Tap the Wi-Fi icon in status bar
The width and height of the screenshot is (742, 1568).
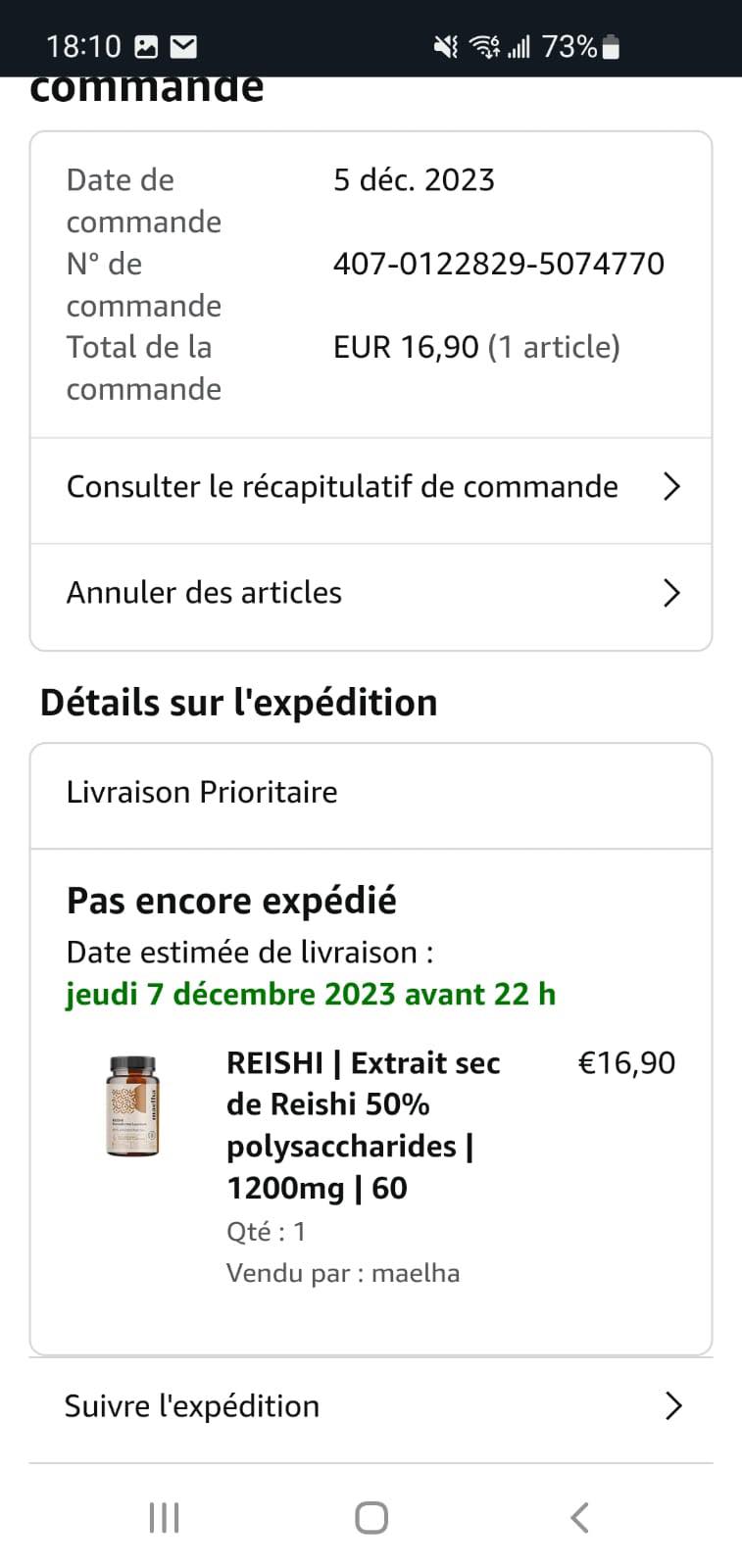pyautogui.click(x=484, y=46)
